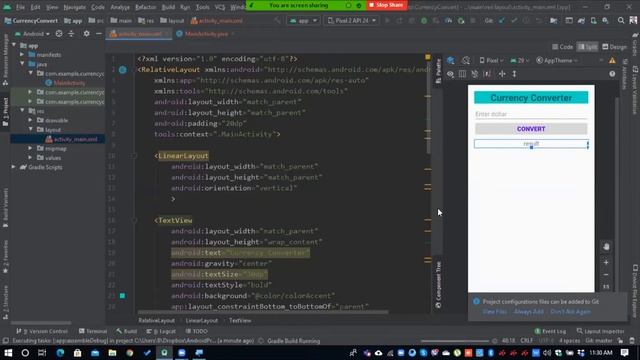Screen dimensions: 640x360
Task: Expand Gradle Scripts node
Action: pyautogui.click(x=14, y=167)
